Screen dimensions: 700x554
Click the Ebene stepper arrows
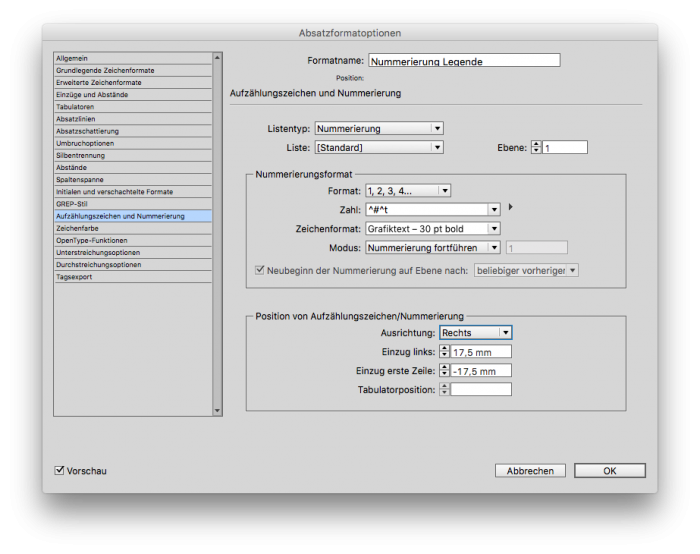pos(536,147)
